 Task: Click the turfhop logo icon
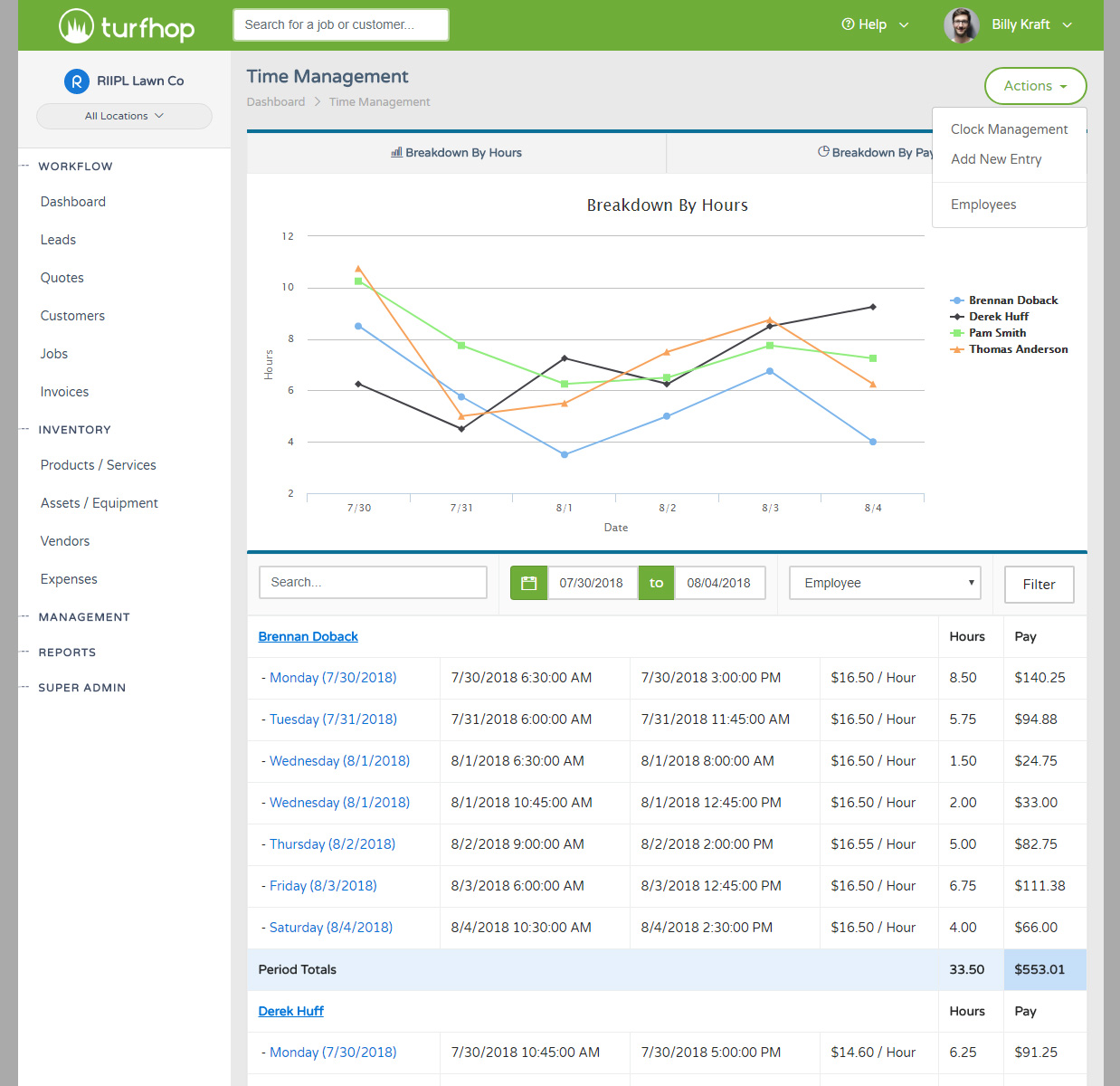(77, 26)
